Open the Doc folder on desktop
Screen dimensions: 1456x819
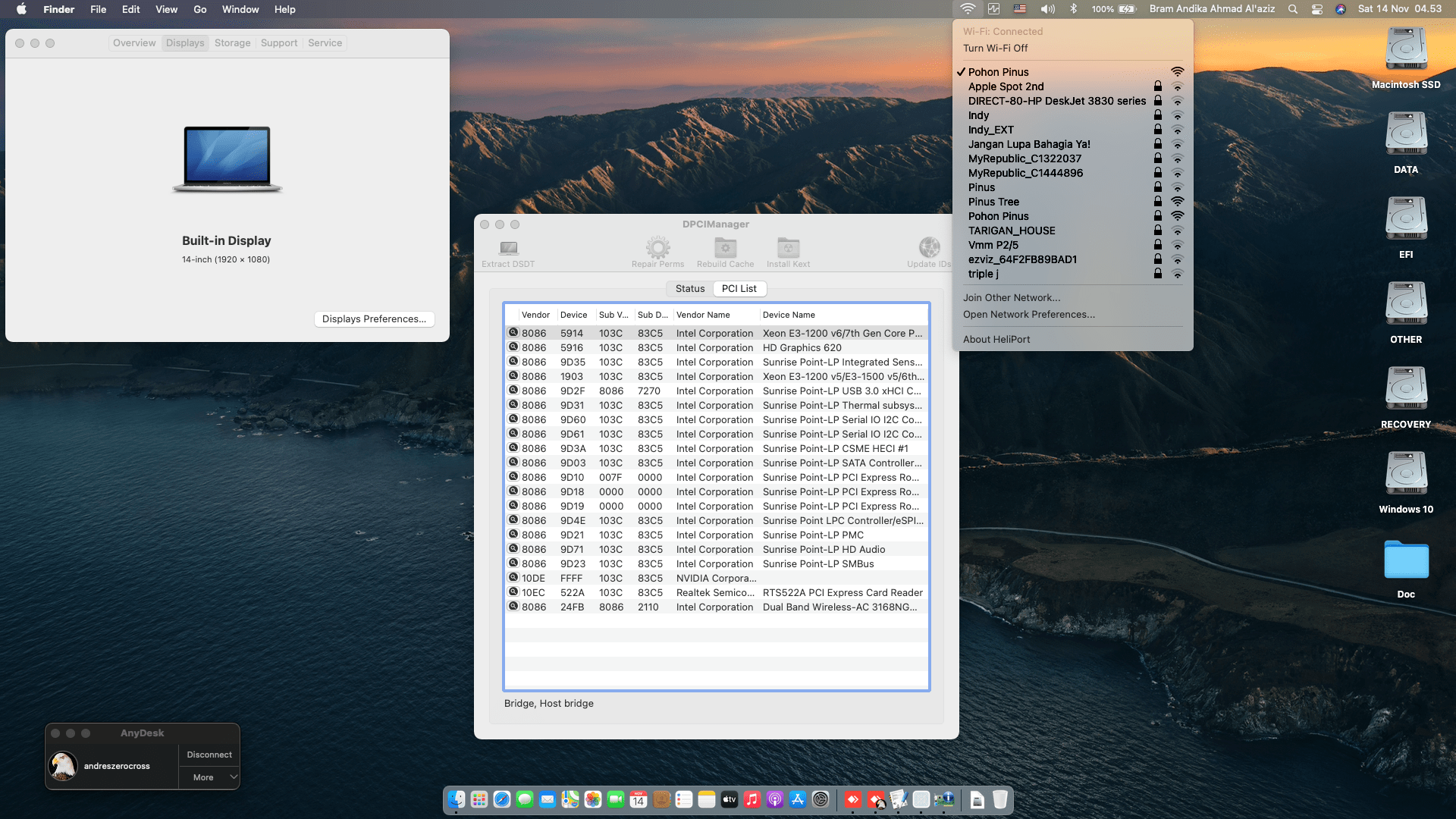pos(1406,560)
